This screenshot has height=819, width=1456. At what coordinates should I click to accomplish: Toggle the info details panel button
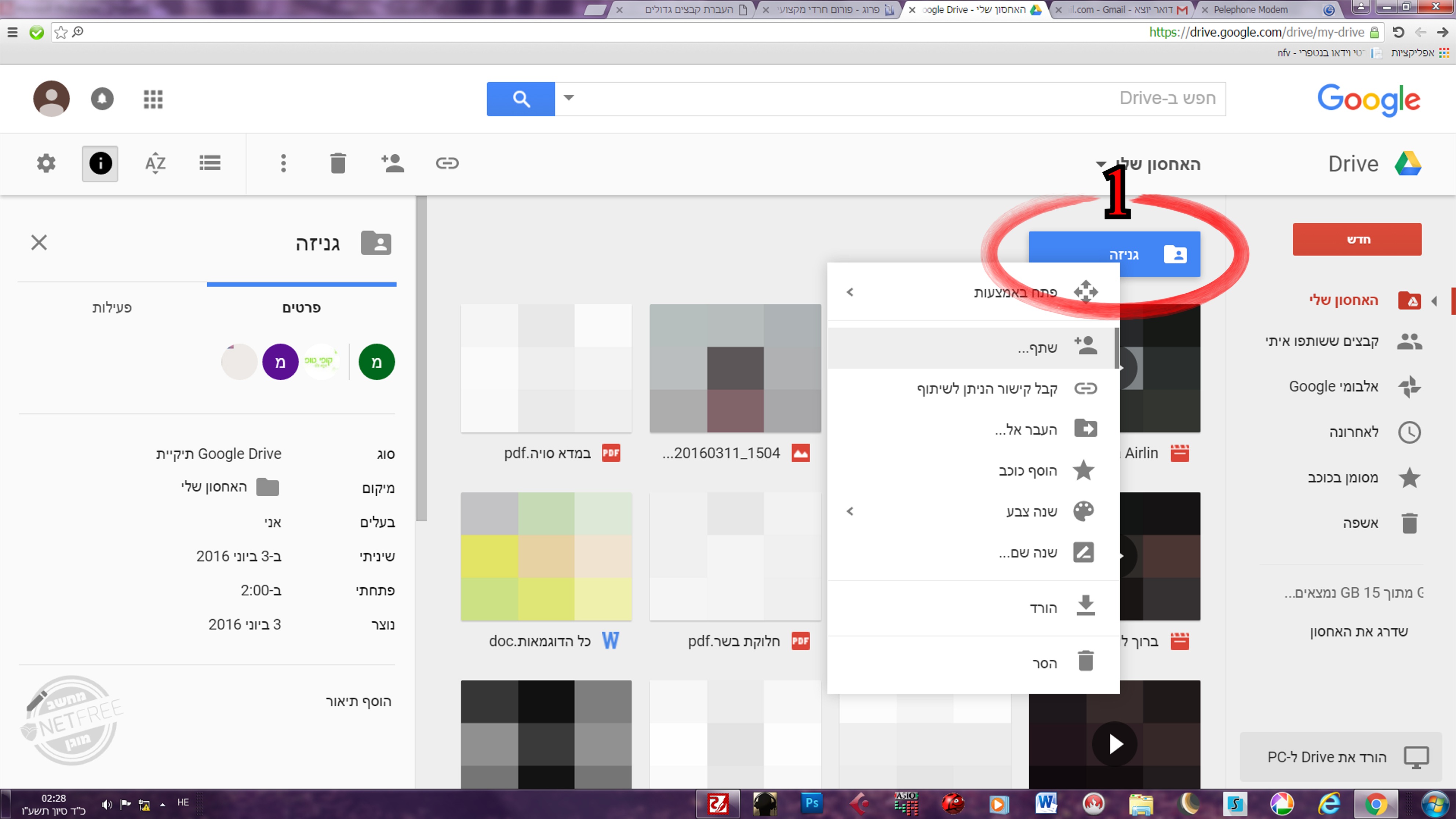coord(100,163)
